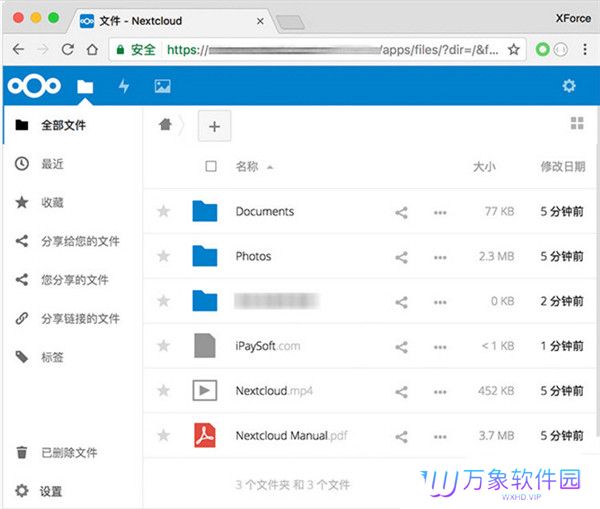600x509 pixels.
Task: Open the Documents folder name
Action: coord(265,211)
